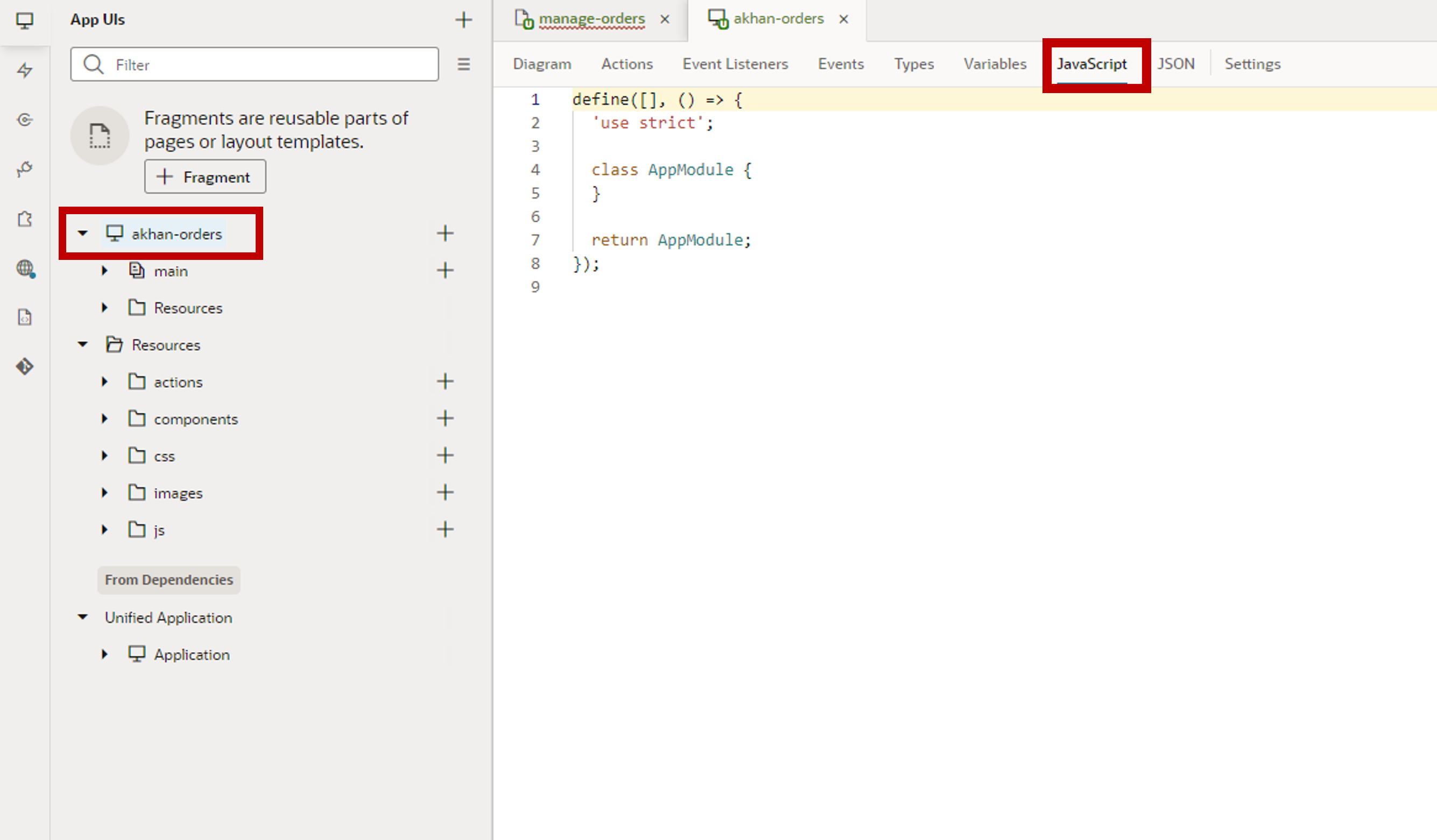Close the manage-orders tab
Image resolution: width=1437 pixels, height=840 pixels.
664,19
